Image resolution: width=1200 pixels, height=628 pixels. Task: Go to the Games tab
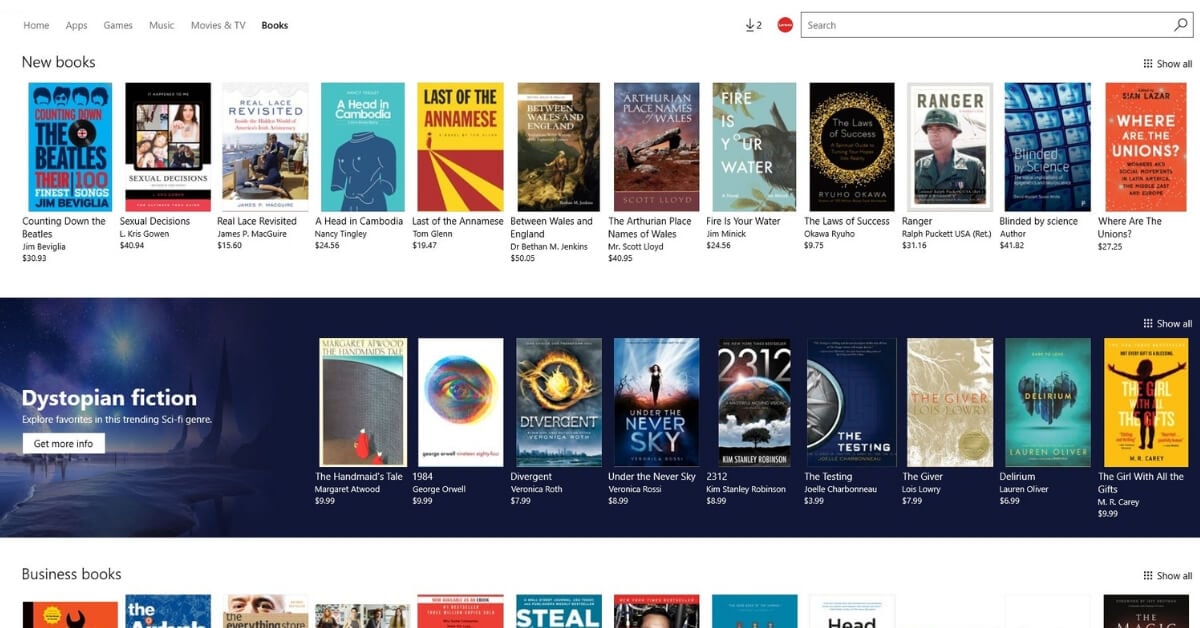118,25
